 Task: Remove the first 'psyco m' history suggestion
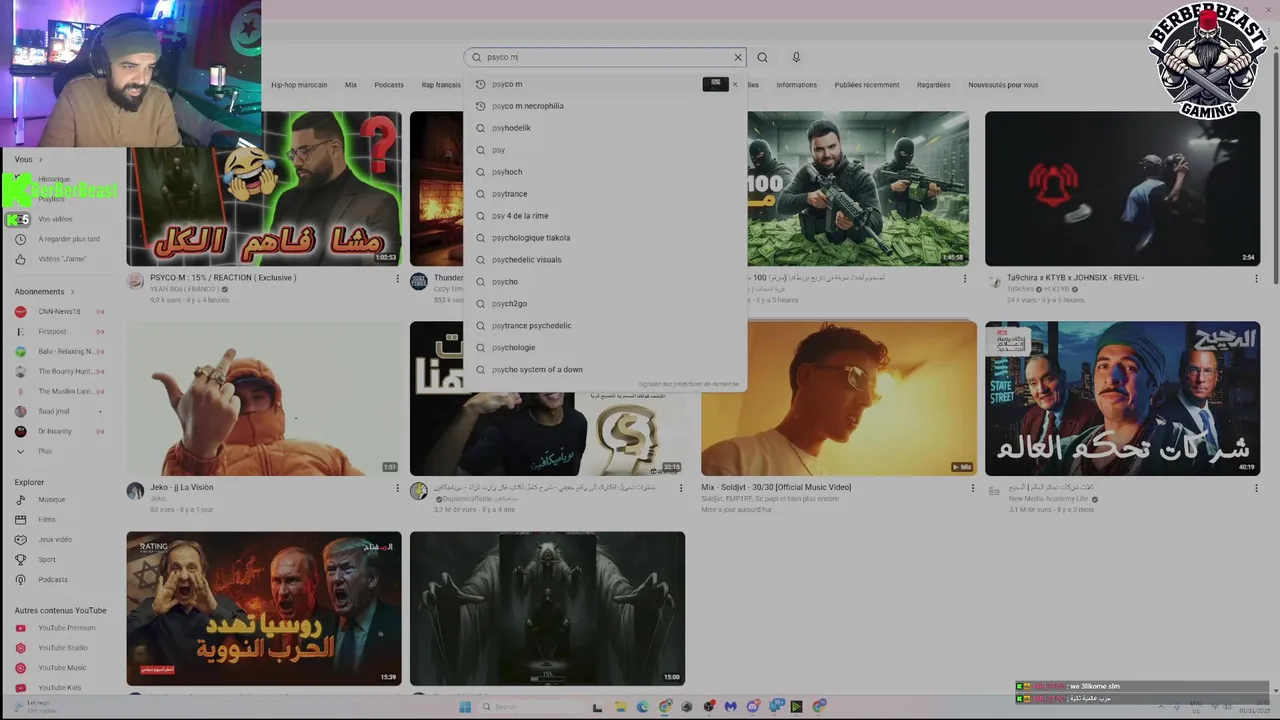[x=735, y=84]
